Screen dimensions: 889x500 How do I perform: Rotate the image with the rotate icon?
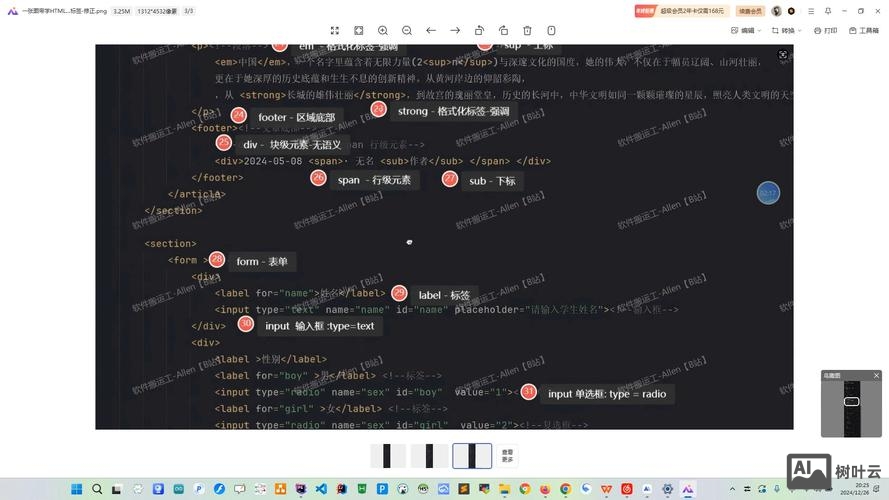479,31
